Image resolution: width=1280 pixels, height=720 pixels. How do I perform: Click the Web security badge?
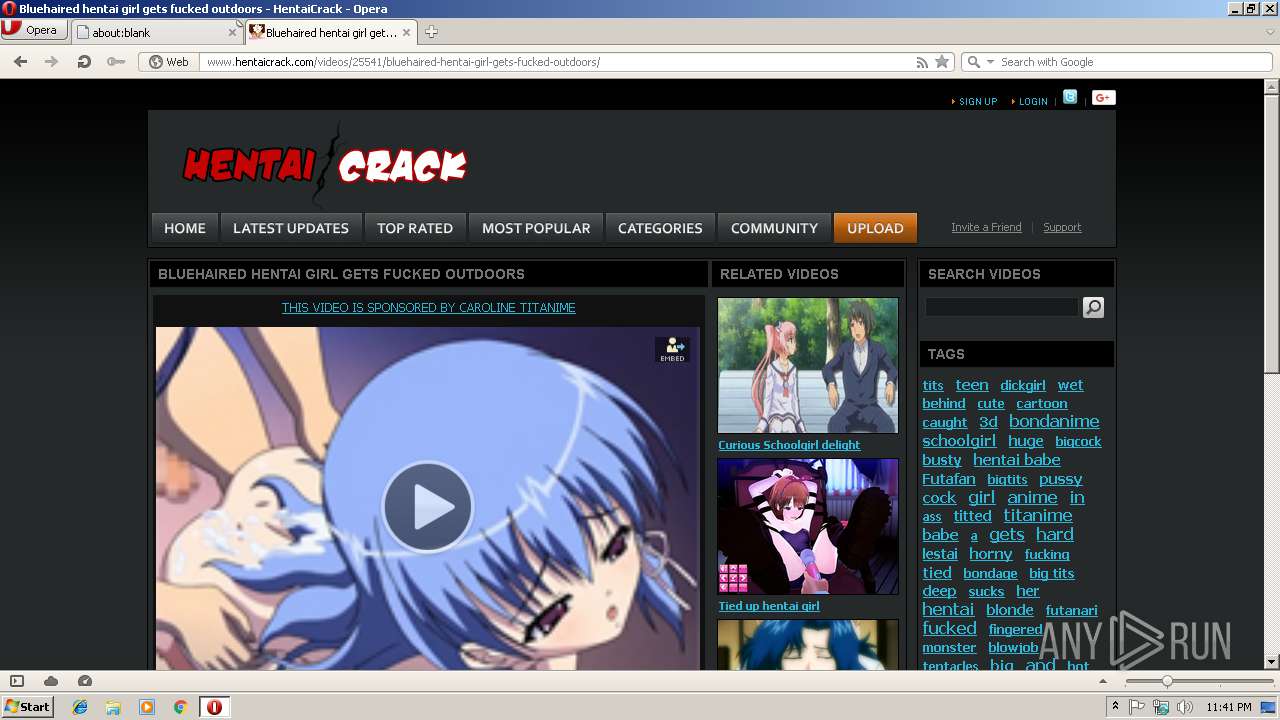click(169, 62)
